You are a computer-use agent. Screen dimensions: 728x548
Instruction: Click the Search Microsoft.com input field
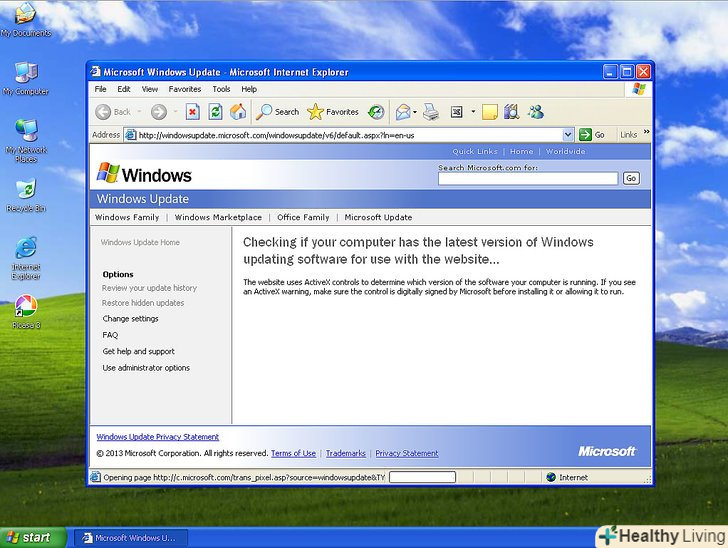(528, 178)
